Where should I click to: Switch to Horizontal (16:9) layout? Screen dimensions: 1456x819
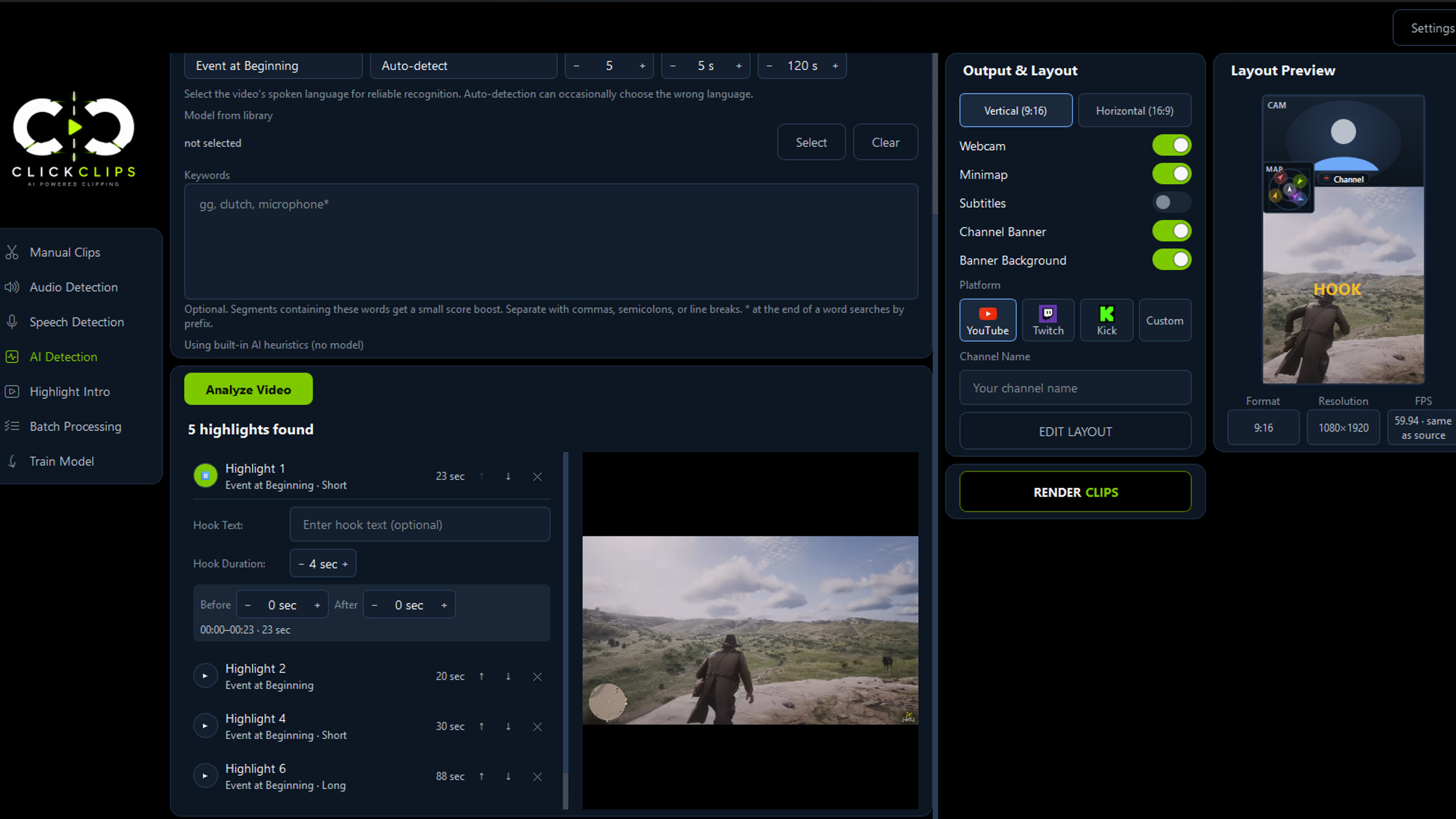coord(1135,110)
